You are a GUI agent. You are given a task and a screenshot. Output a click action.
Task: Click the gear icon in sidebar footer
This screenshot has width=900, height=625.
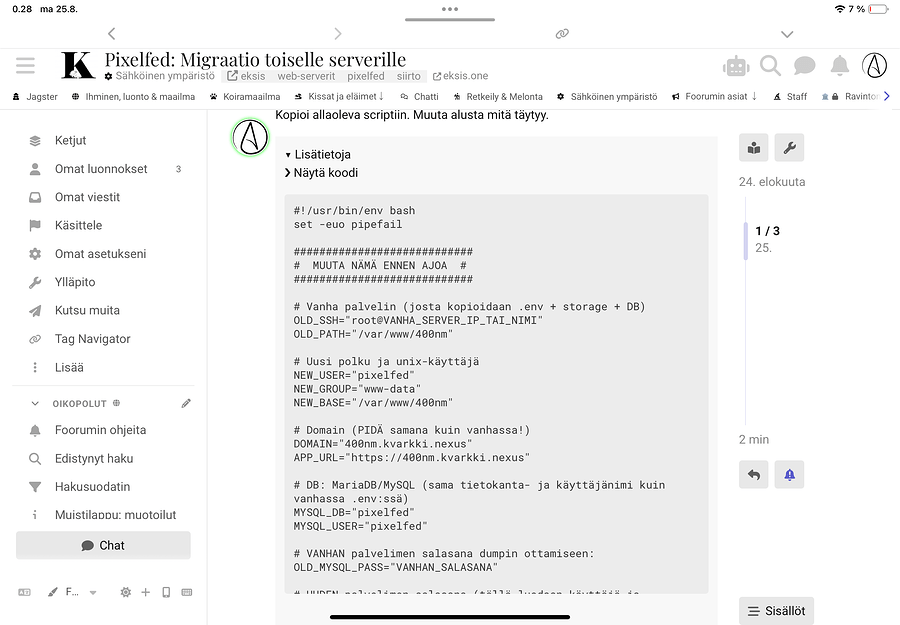[x=126, y=592]
